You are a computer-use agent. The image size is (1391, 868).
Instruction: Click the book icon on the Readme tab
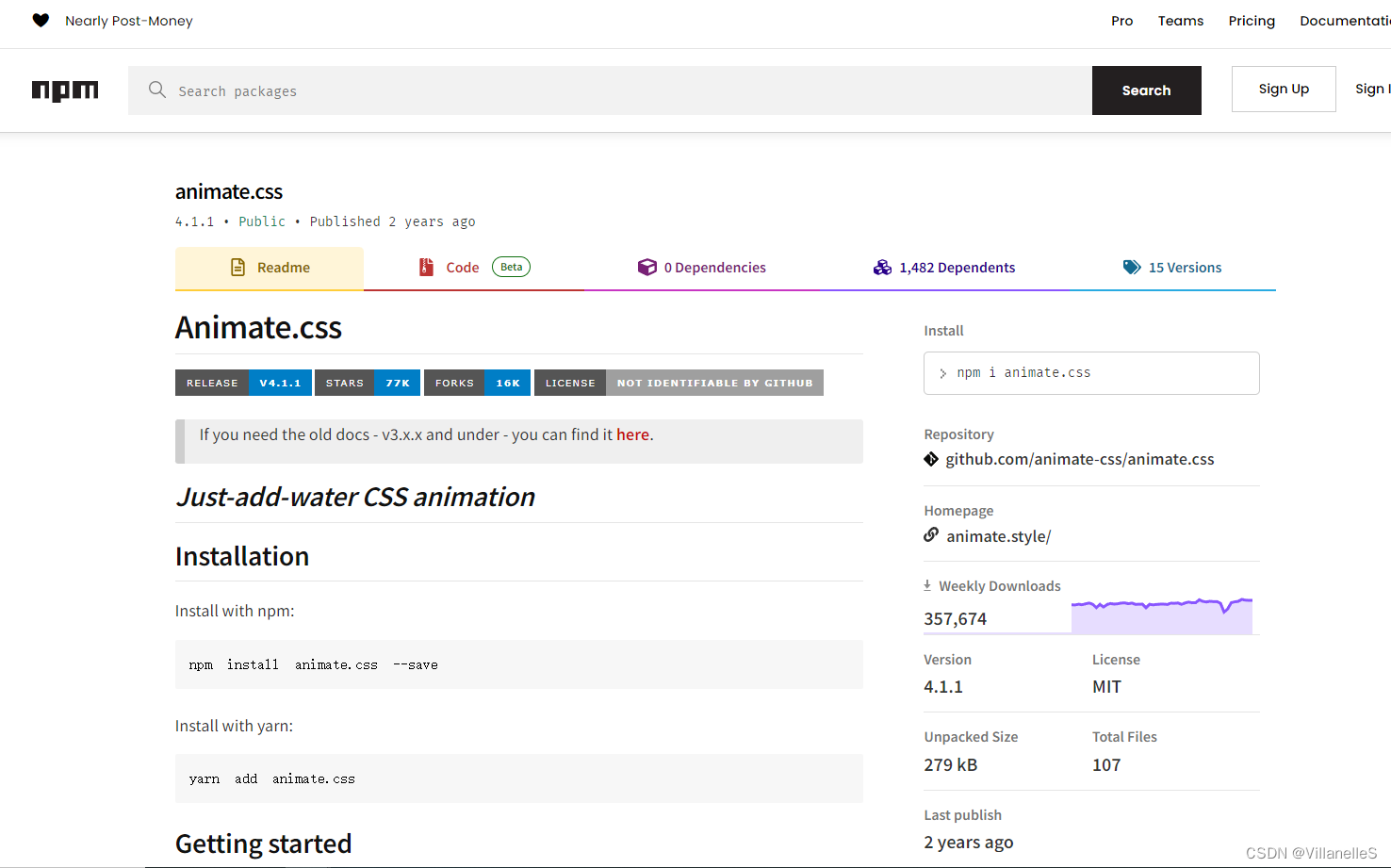pyautogui.click(x=237, y=267)
